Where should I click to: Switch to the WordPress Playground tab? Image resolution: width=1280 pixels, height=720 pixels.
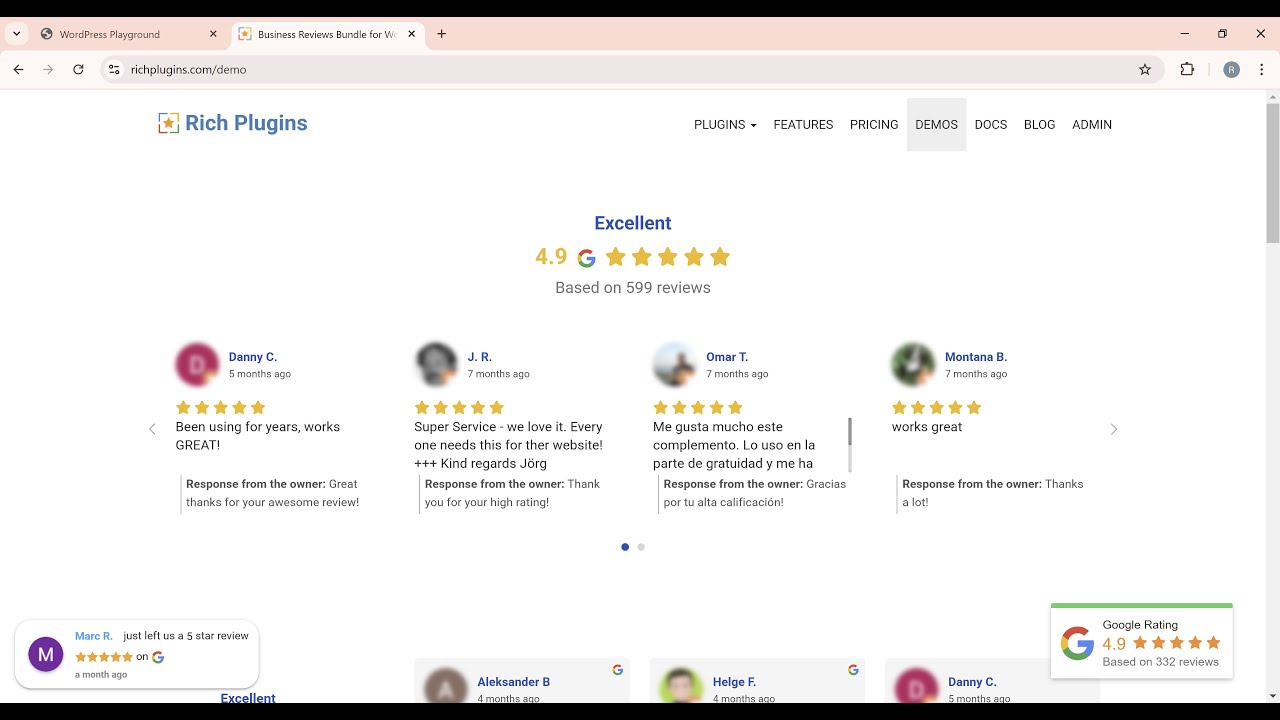point(128,34)
